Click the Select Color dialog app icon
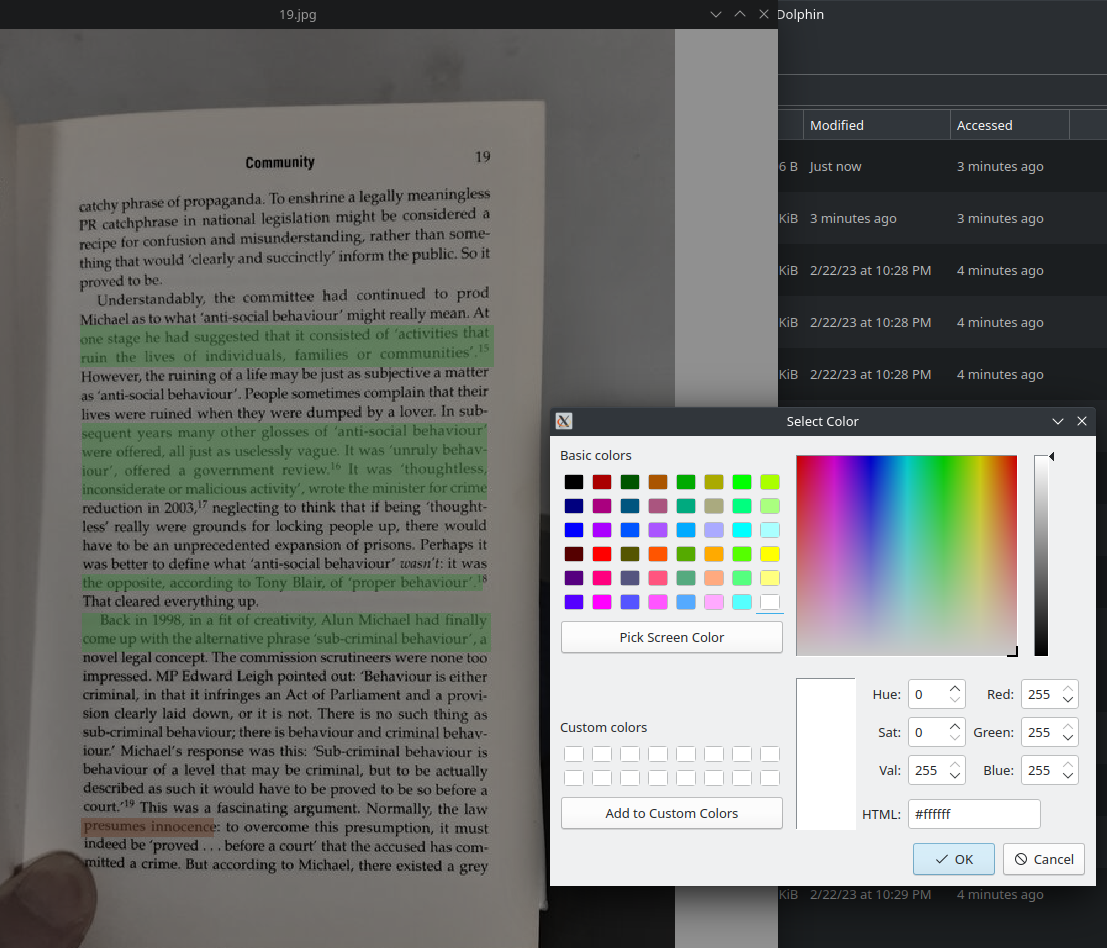 coord(563,421)
